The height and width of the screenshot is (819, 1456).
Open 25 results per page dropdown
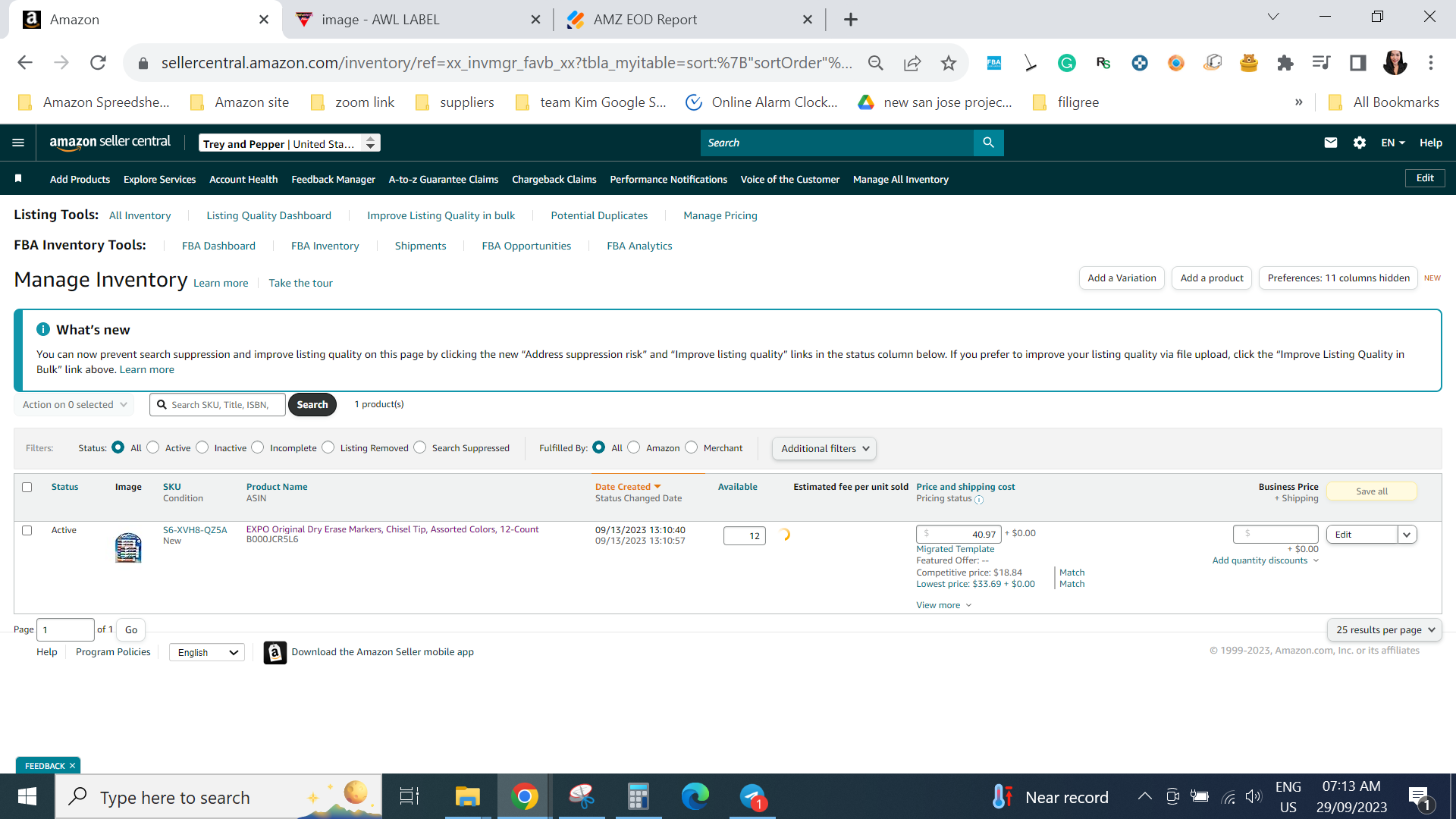(x=1385, y=629)
